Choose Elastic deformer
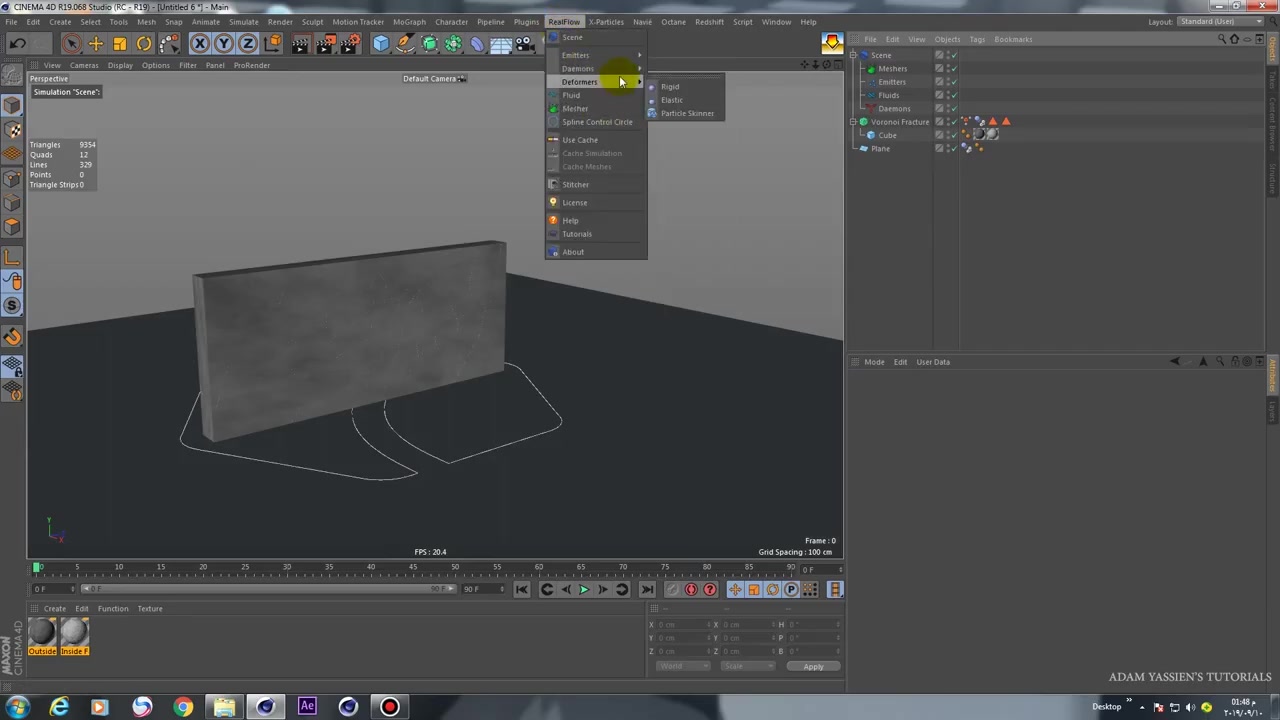Screen dimensions: 1280x720 pyautogui.click(x=683, y=100)
